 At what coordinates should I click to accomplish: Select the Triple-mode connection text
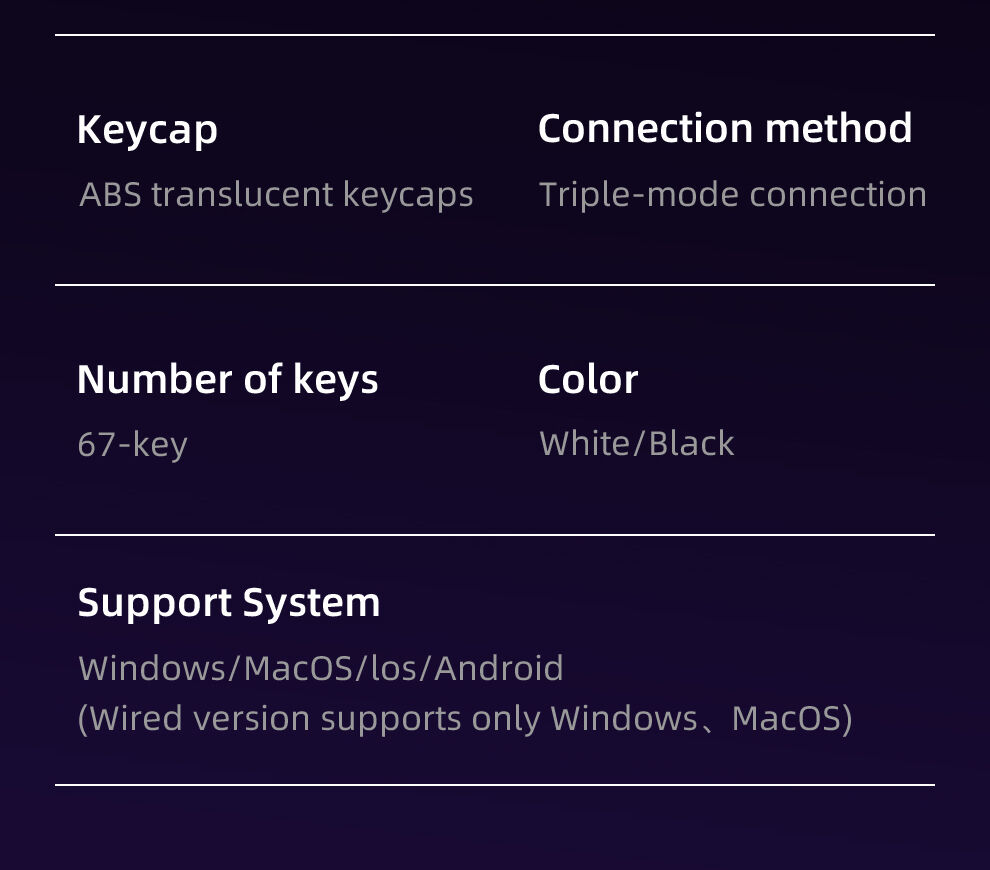[x=732, y=195]
